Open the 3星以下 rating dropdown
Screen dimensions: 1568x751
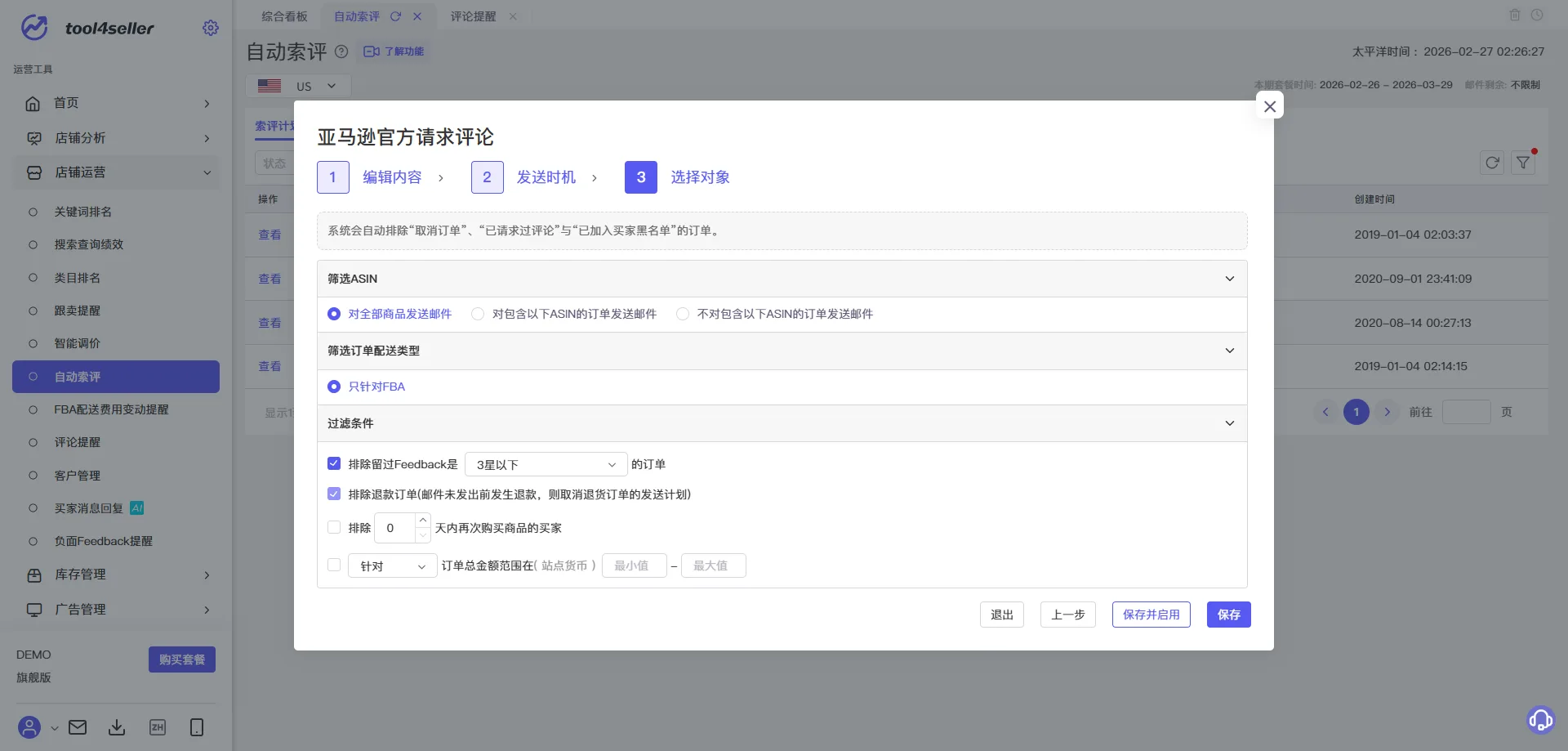[546, 464]
